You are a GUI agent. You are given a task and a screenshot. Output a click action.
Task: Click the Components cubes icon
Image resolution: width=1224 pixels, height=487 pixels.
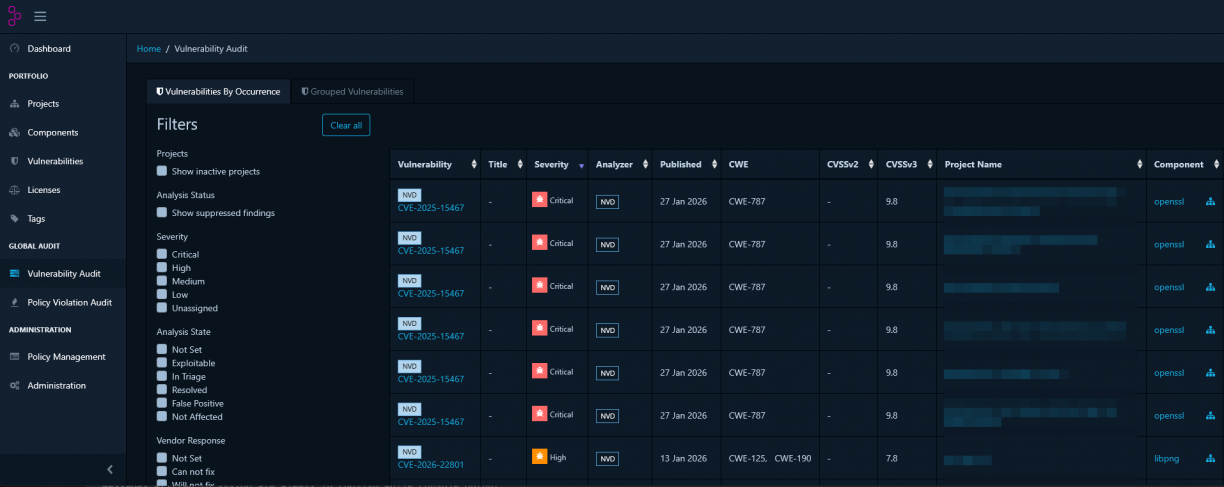[14, 132]
